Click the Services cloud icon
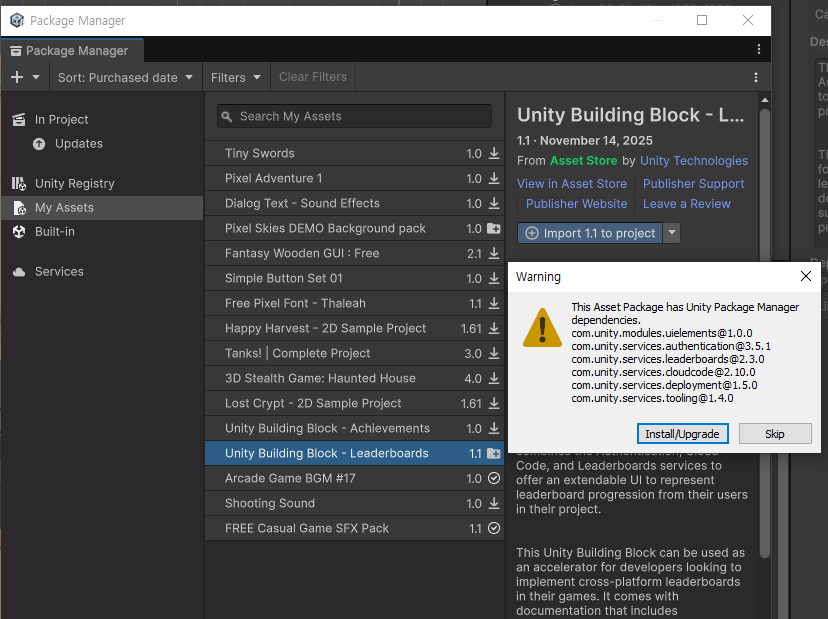This screenshot has height=619, width=828. pos(19,271)
